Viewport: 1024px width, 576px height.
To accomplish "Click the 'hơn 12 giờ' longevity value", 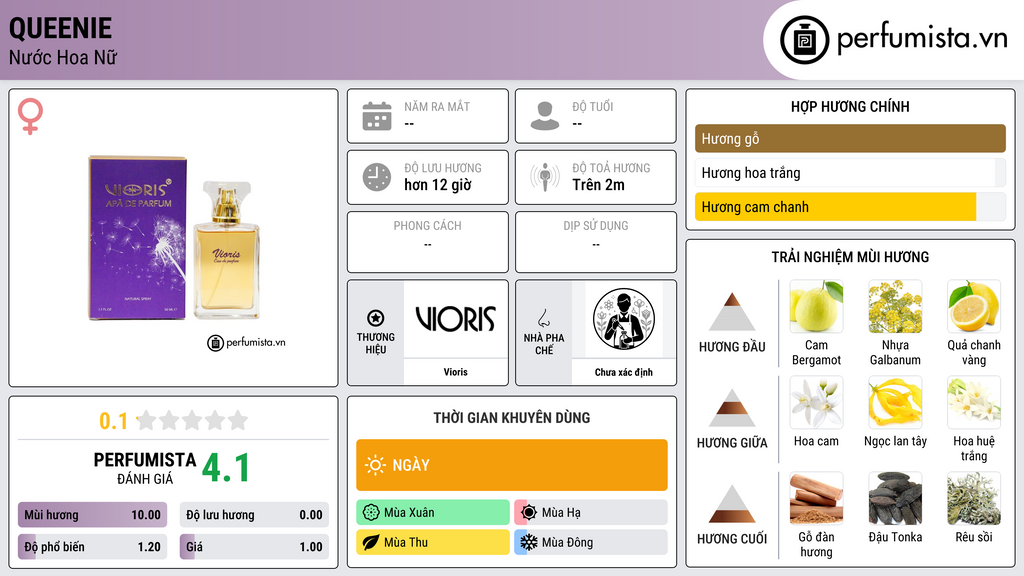I will (x=438, y=185).
